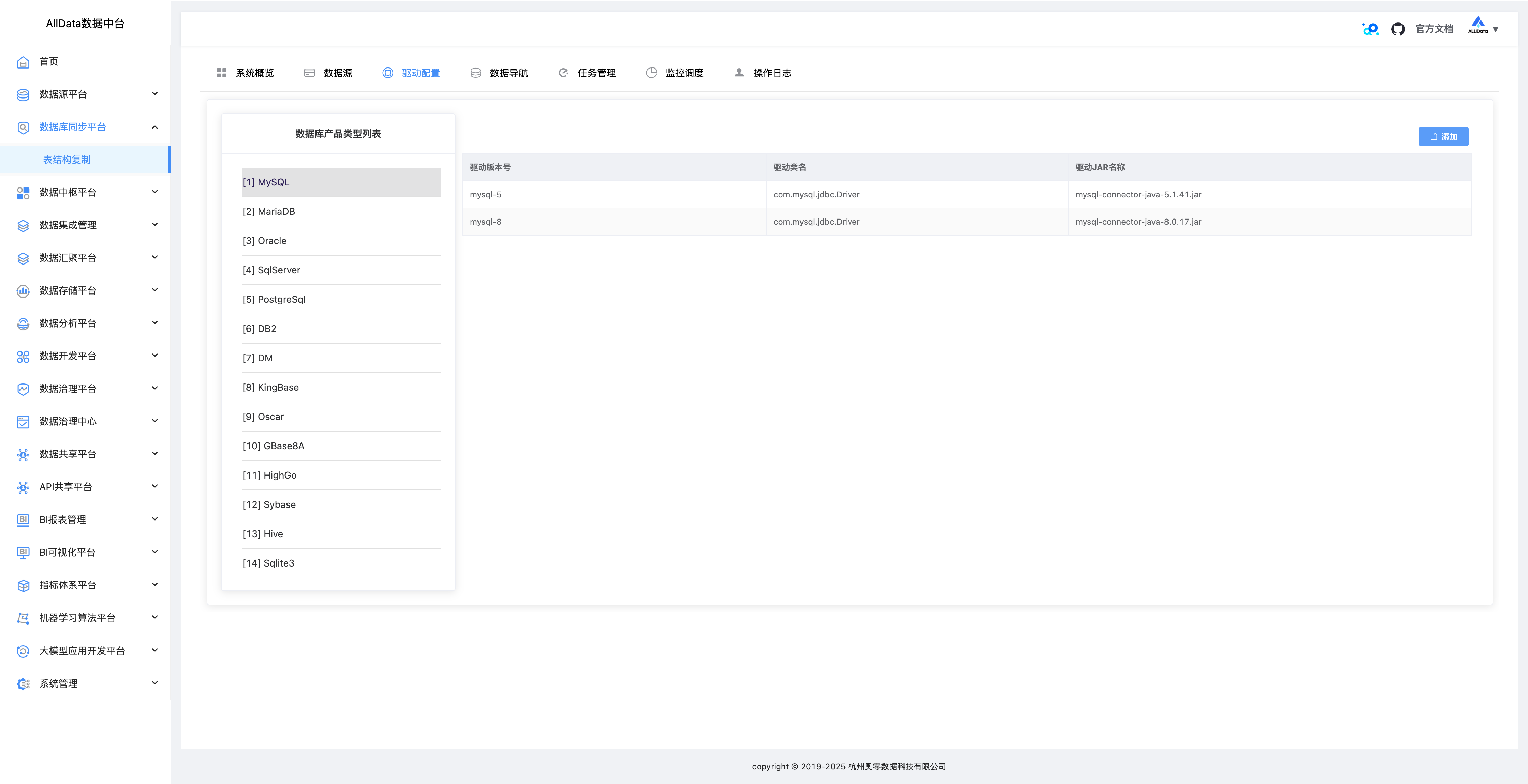Image resolution: width=1528 pixels, height=784 pixels.
Task: Click the BI报表管理 sidebar icon
Action: [x=23, y=519]
